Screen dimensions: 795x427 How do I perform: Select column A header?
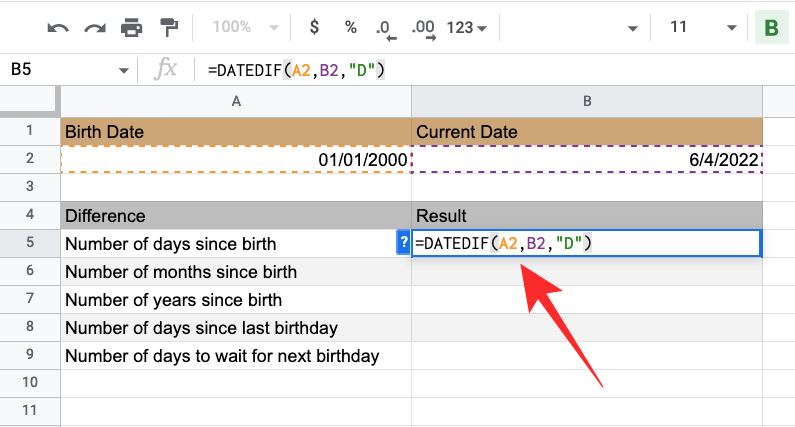(x=236, y=101)
